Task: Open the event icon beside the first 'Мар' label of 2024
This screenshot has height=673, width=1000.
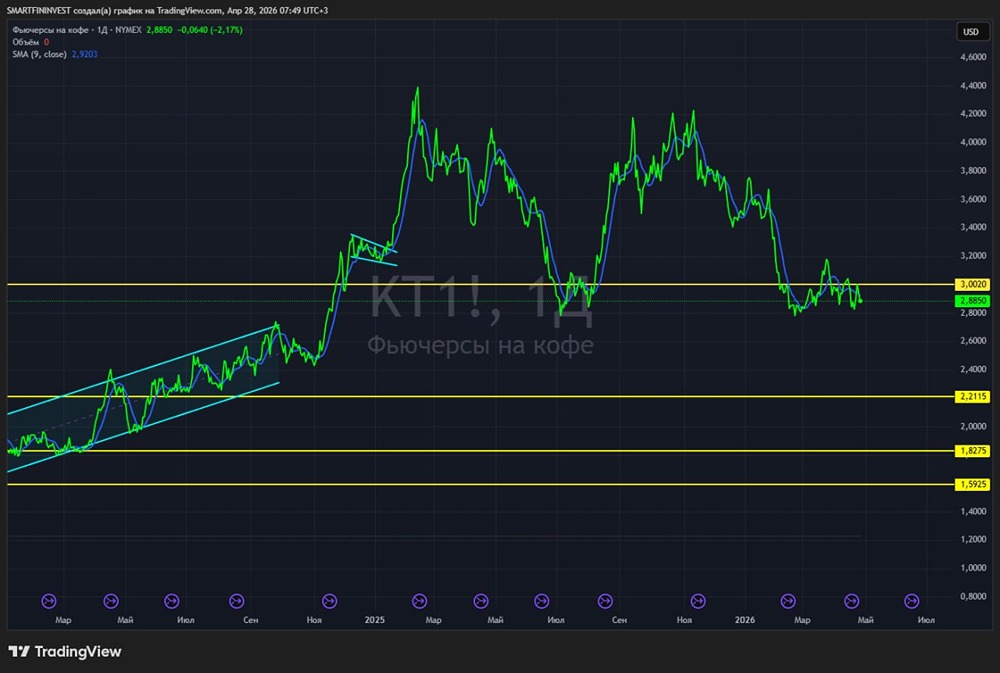Action: tap(49, 601)
